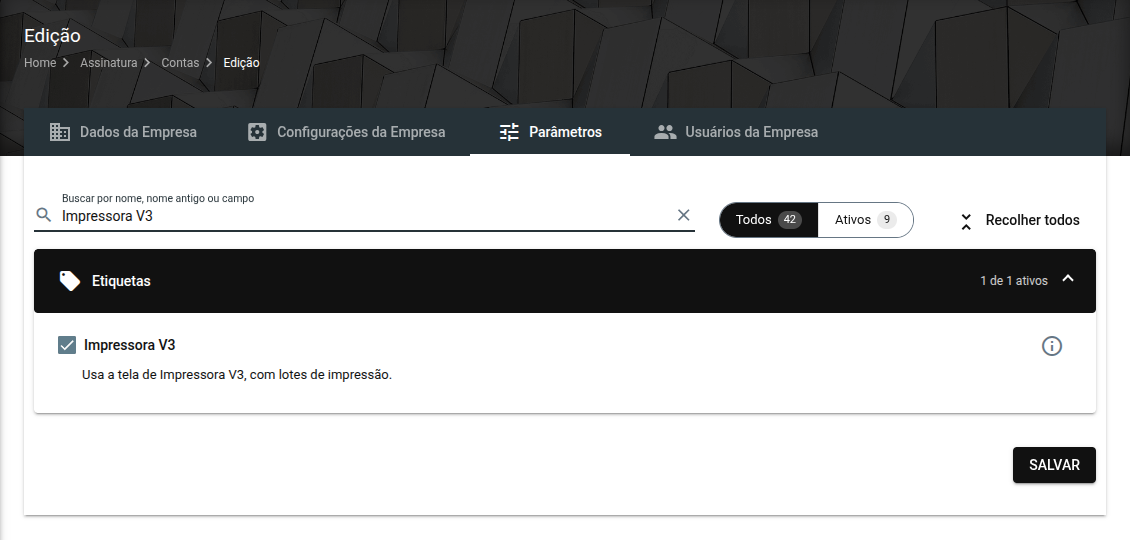
Task: Click the '1 de 1 ativos' counter
Action: point(1014,280)
